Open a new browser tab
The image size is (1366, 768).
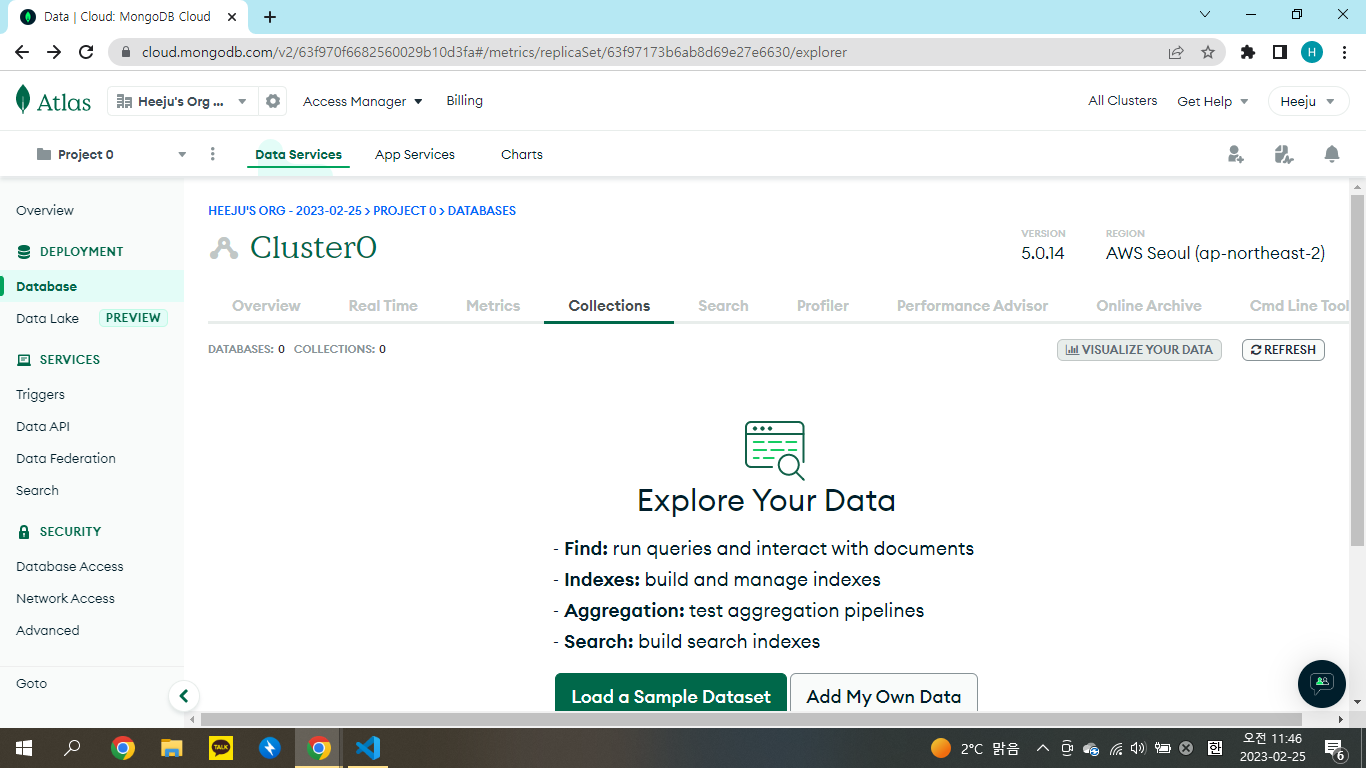[270, 17]
